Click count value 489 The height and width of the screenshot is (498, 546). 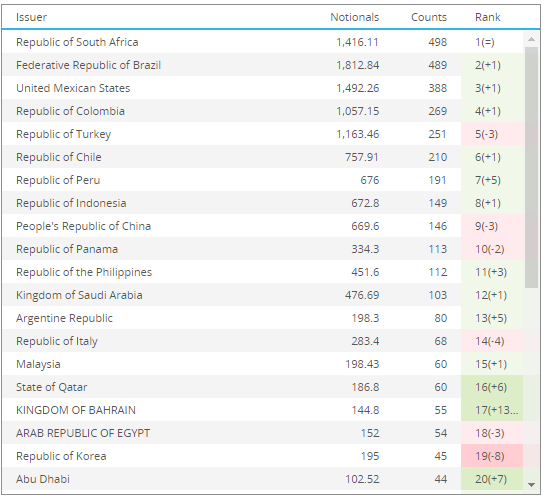click(437, 65)
